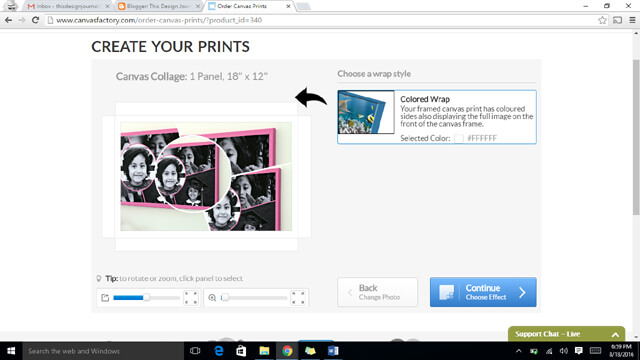The image size is (640, 360).
Task: Select the Colored Wrap style option
Action: [437, 117]
